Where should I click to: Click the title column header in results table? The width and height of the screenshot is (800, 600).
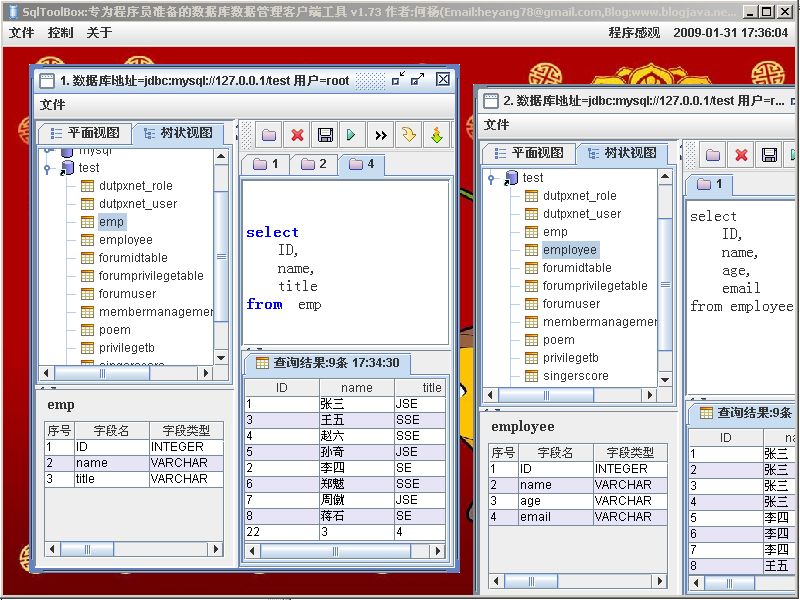pos(431,388)
